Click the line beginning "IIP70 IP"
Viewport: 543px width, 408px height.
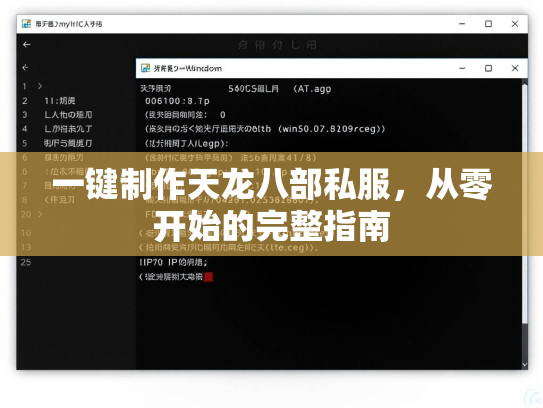(x=173, y=262)
